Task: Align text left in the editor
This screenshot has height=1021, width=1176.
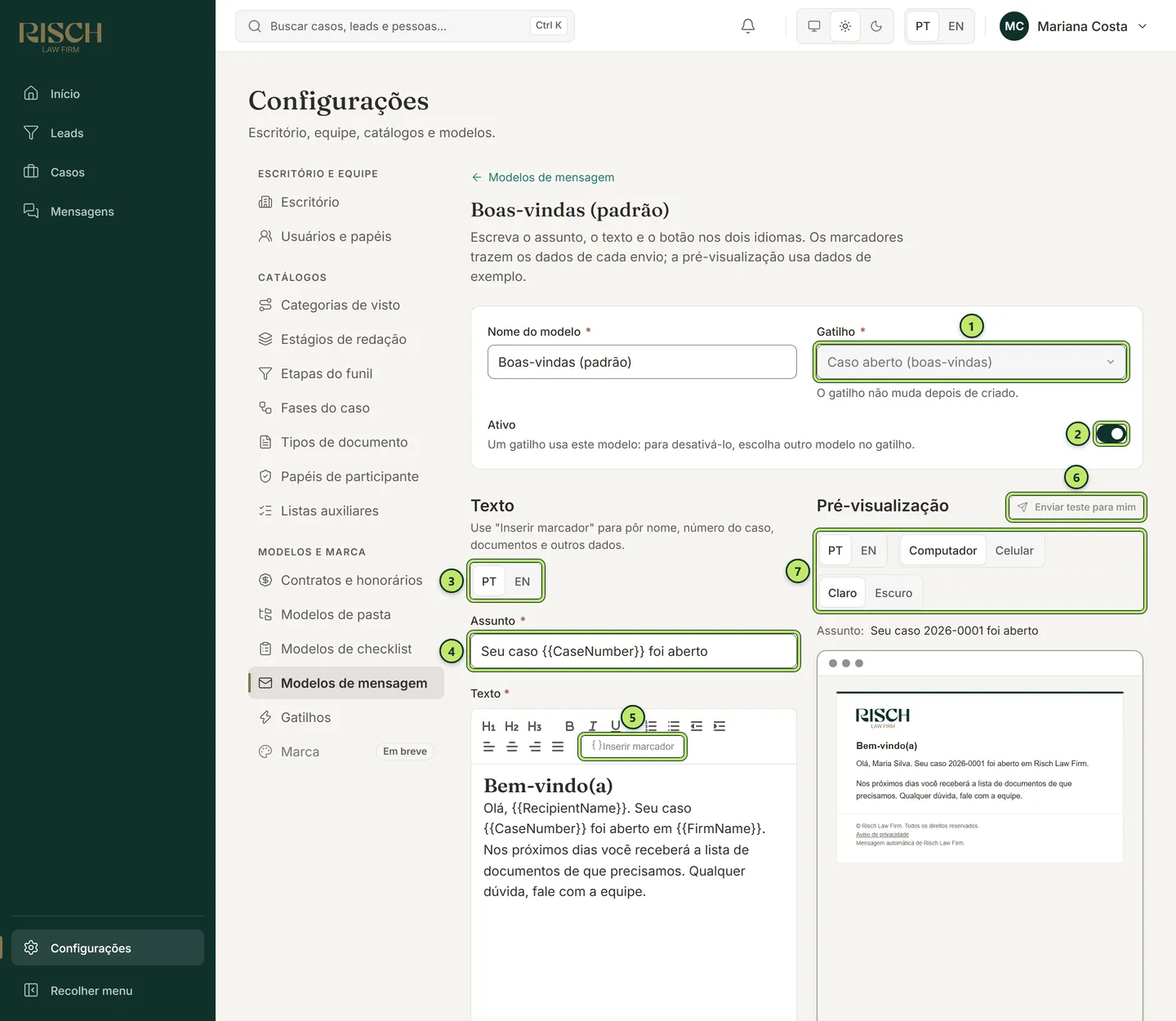Action: [x=488, y=747]
